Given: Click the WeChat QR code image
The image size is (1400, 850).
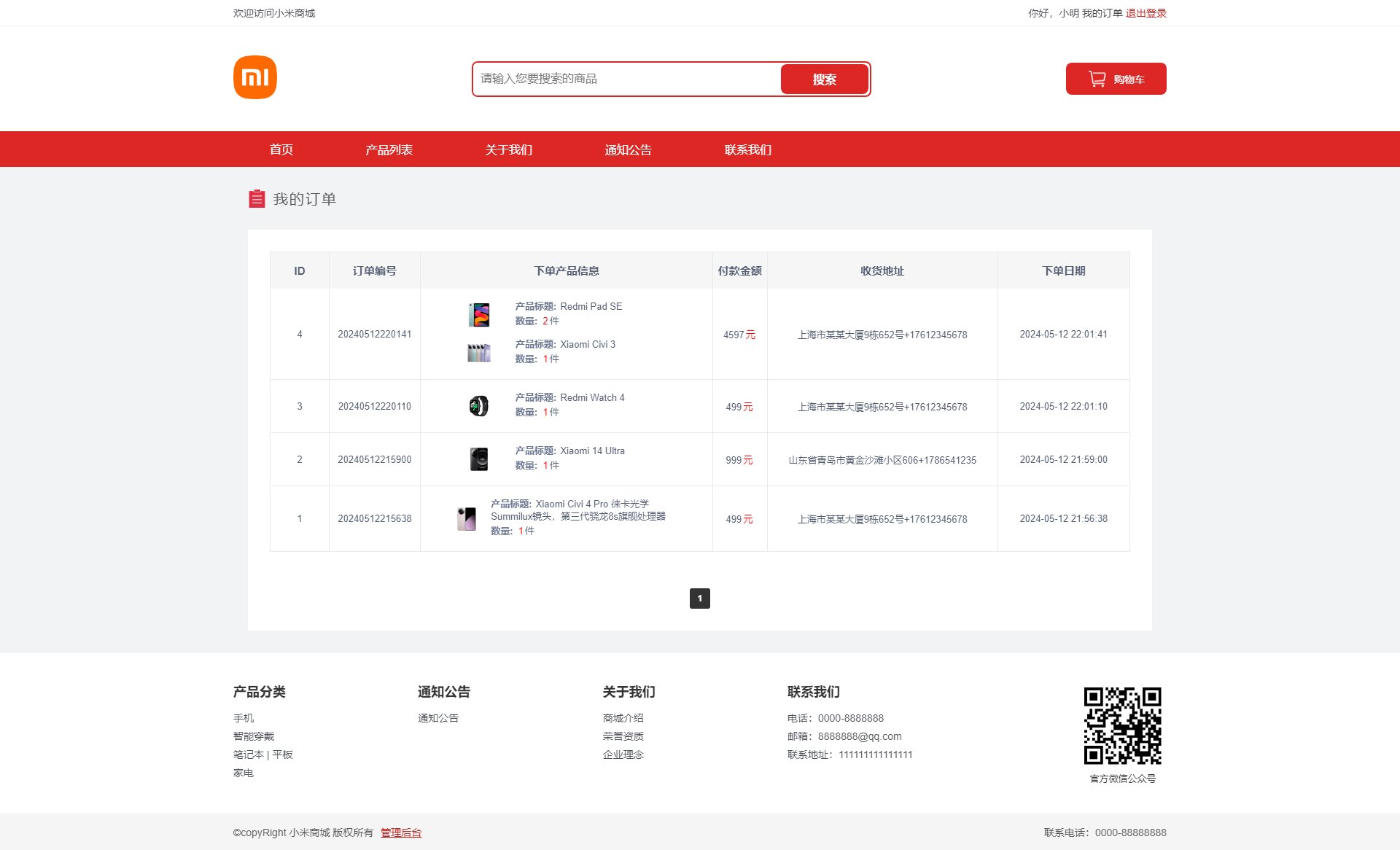Looking at the screenshot, I should pos(1122,725).
